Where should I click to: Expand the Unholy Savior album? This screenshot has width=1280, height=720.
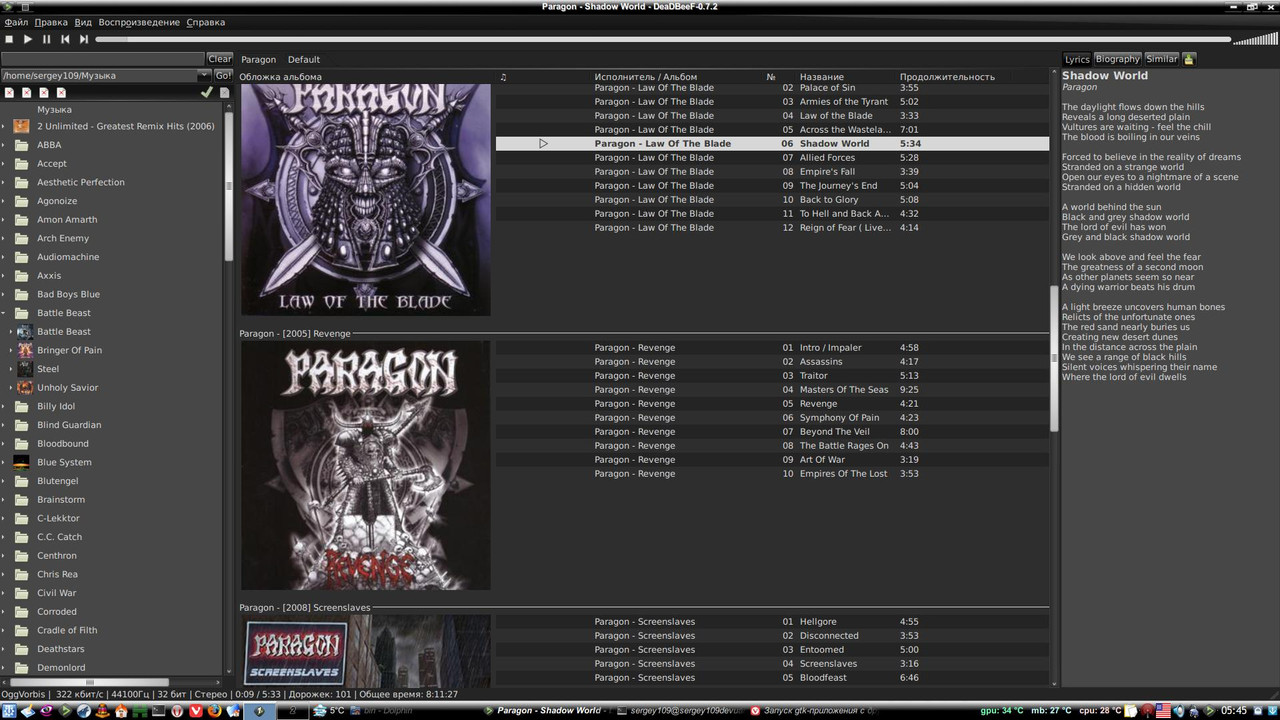pyautogui.click(x=11, y=388)
